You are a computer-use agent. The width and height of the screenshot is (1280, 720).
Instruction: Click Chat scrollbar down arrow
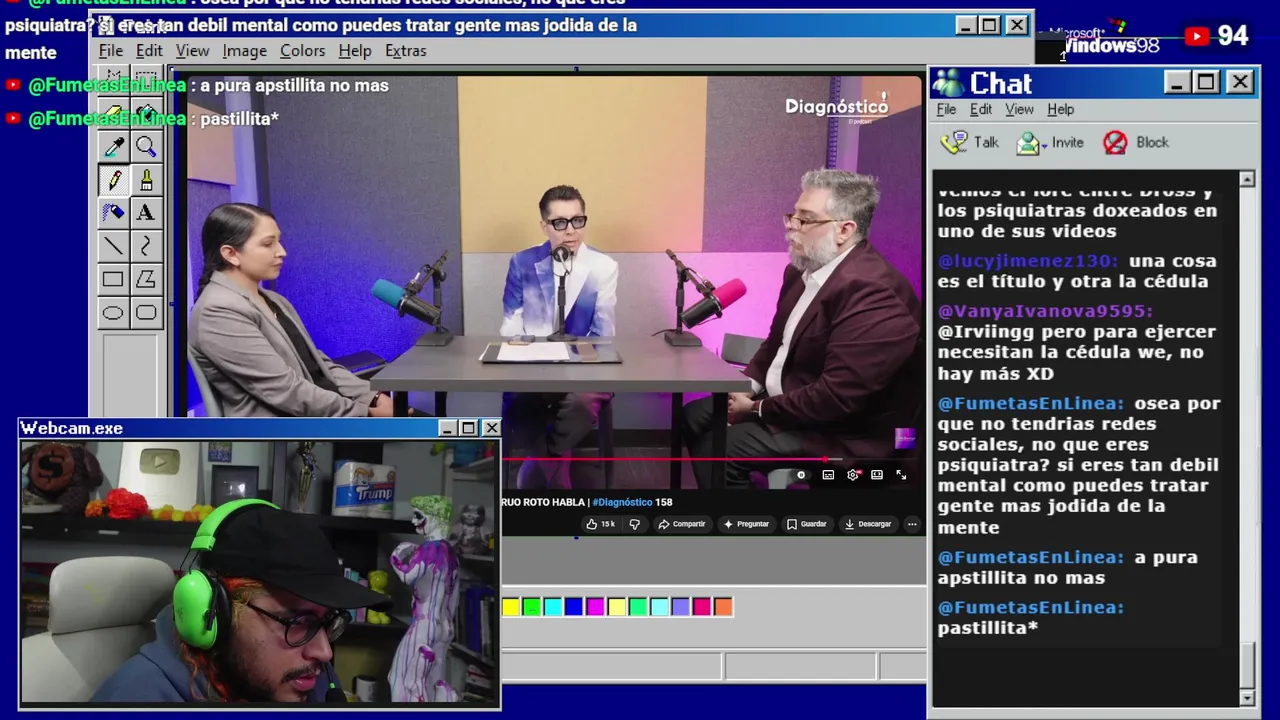pyautogui.click(x=1247, y=697)
